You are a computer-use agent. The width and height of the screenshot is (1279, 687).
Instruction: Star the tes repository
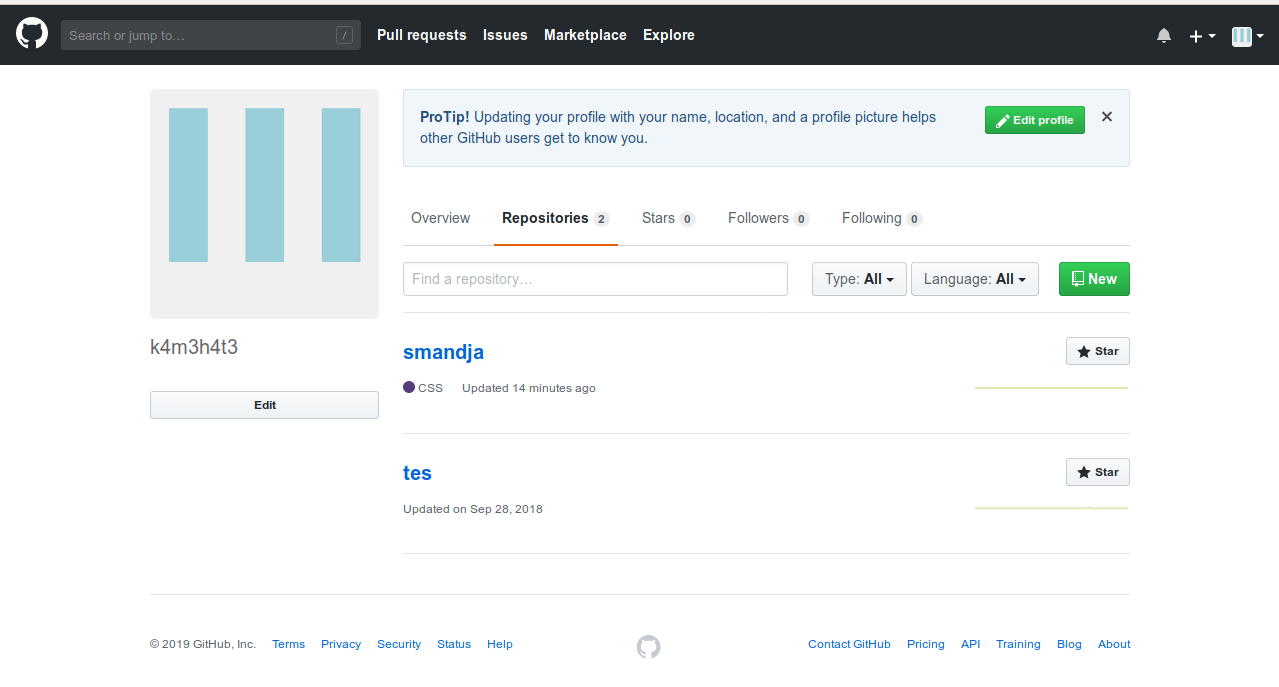(x=1097, y=472)
